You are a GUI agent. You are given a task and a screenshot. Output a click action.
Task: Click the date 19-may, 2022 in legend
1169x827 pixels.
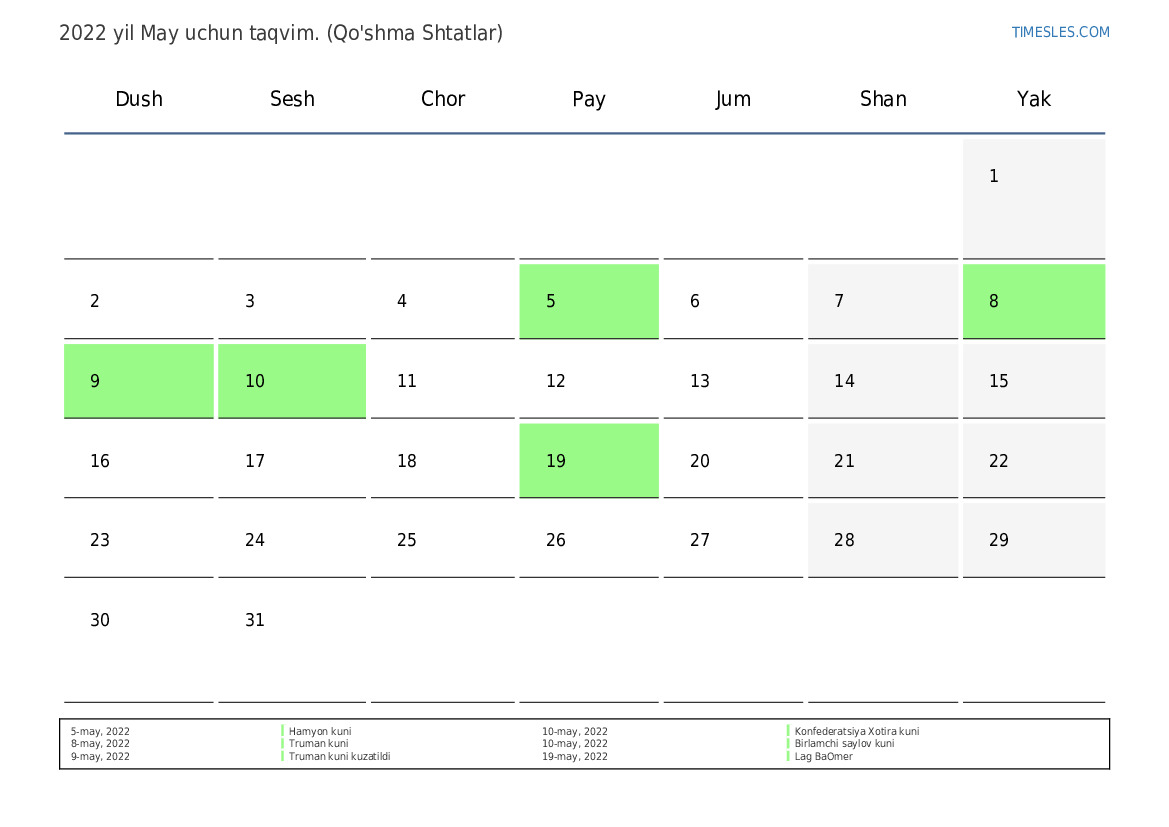(574, 757)
